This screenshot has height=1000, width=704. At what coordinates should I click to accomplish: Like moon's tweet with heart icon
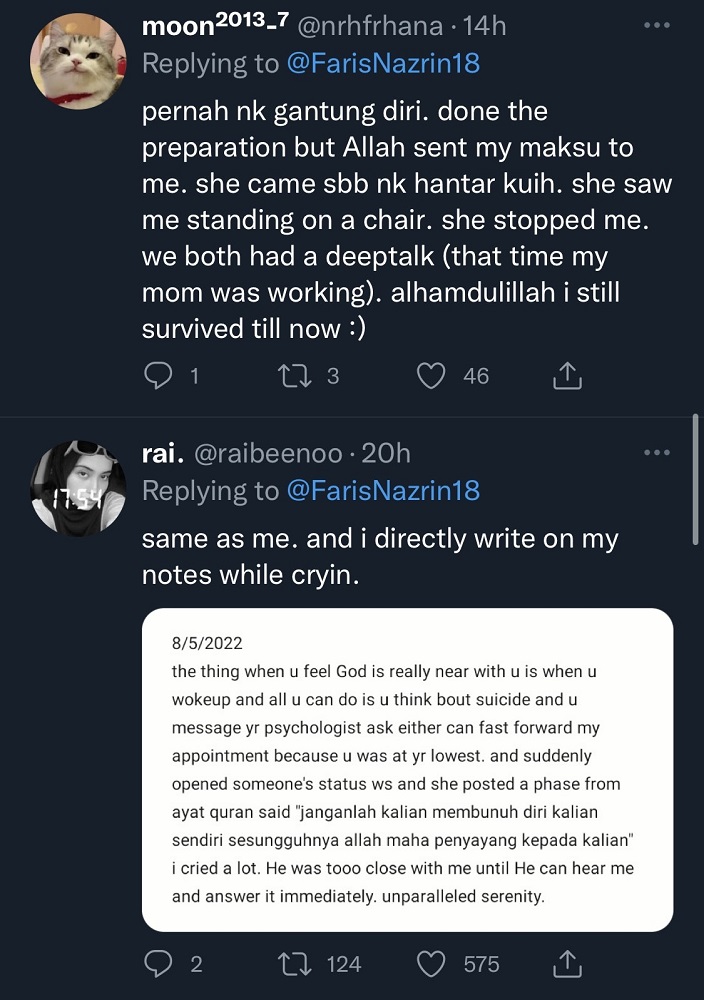point(431,376)
